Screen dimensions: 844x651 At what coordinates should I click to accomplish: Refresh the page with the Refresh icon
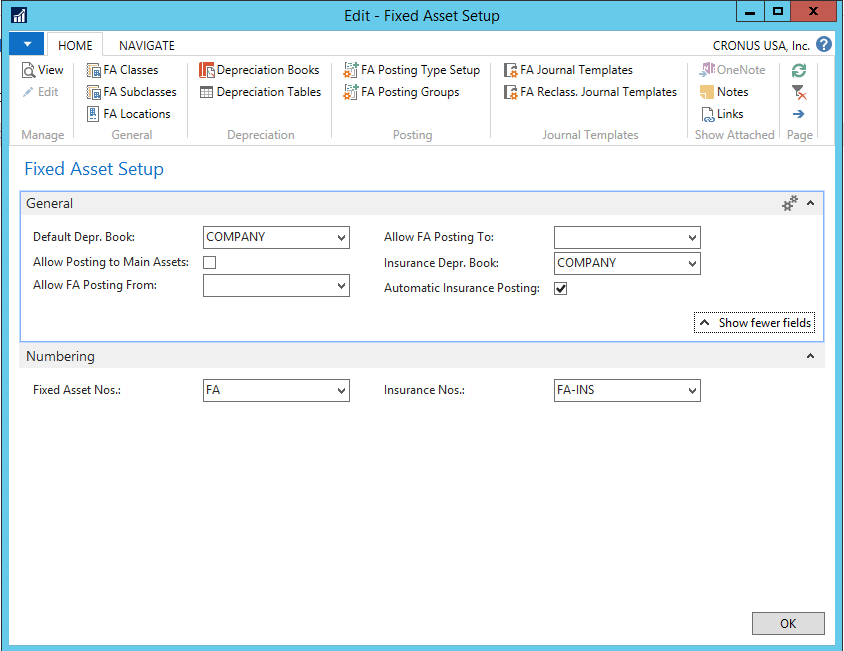[x=797, y=70]
